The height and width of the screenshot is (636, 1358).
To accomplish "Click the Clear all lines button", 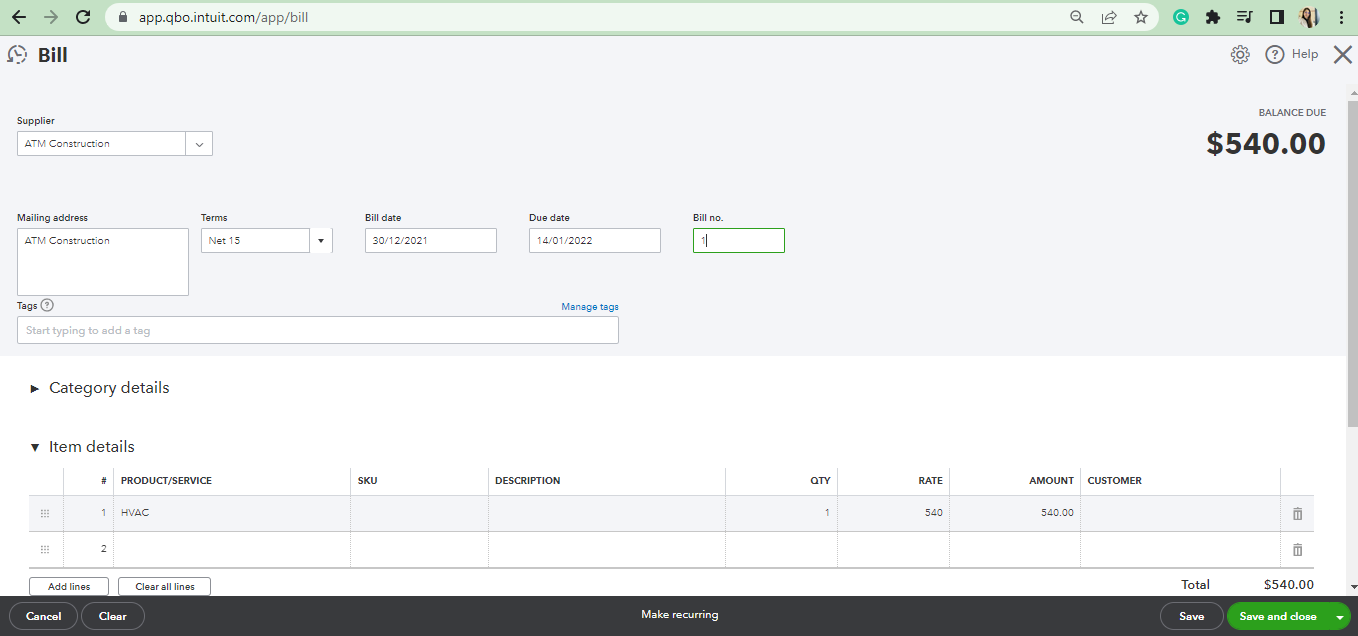I will click(x=164, y=587).
